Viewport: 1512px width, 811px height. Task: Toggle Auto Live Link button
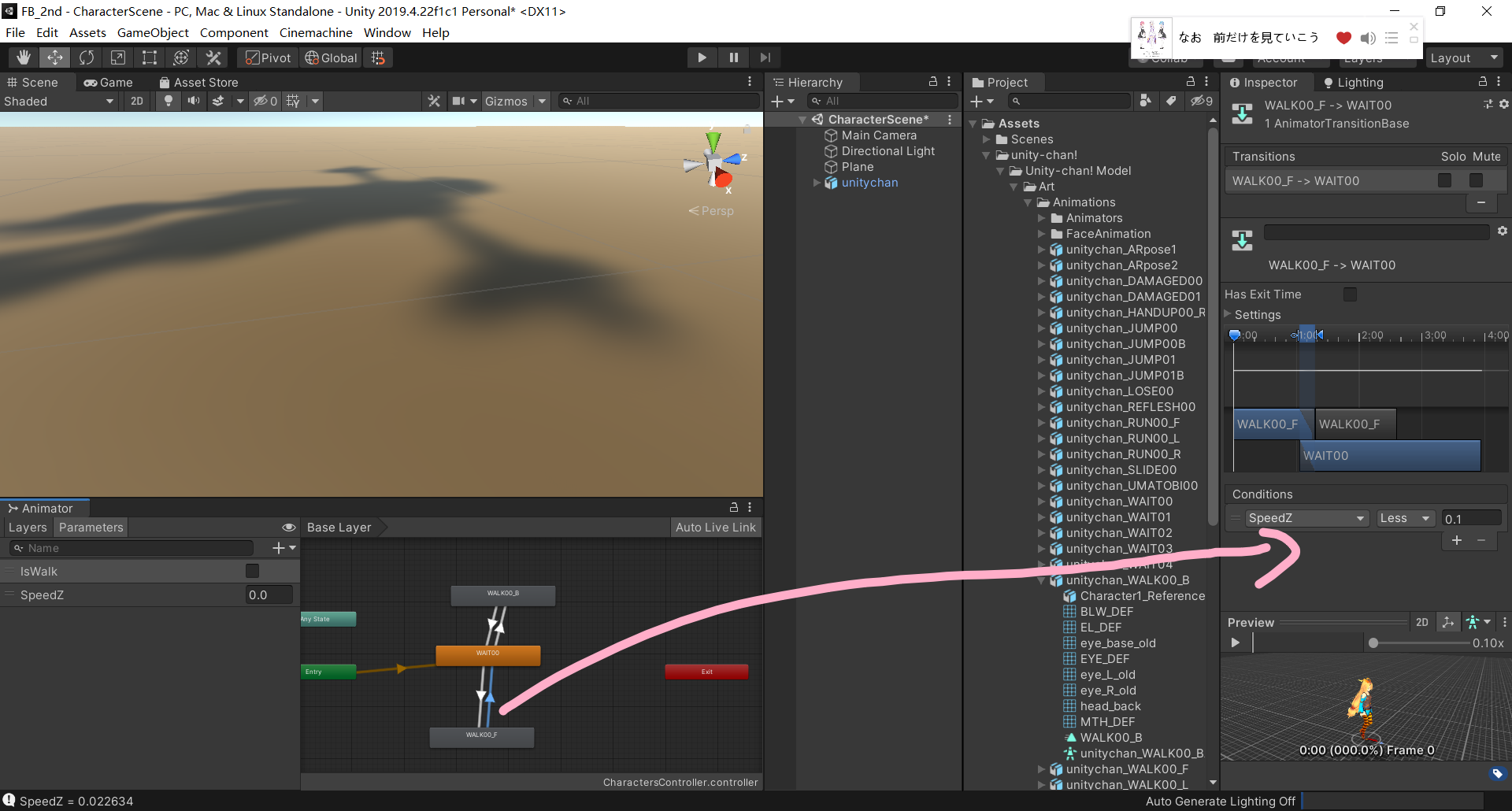(x=715, y=528)
